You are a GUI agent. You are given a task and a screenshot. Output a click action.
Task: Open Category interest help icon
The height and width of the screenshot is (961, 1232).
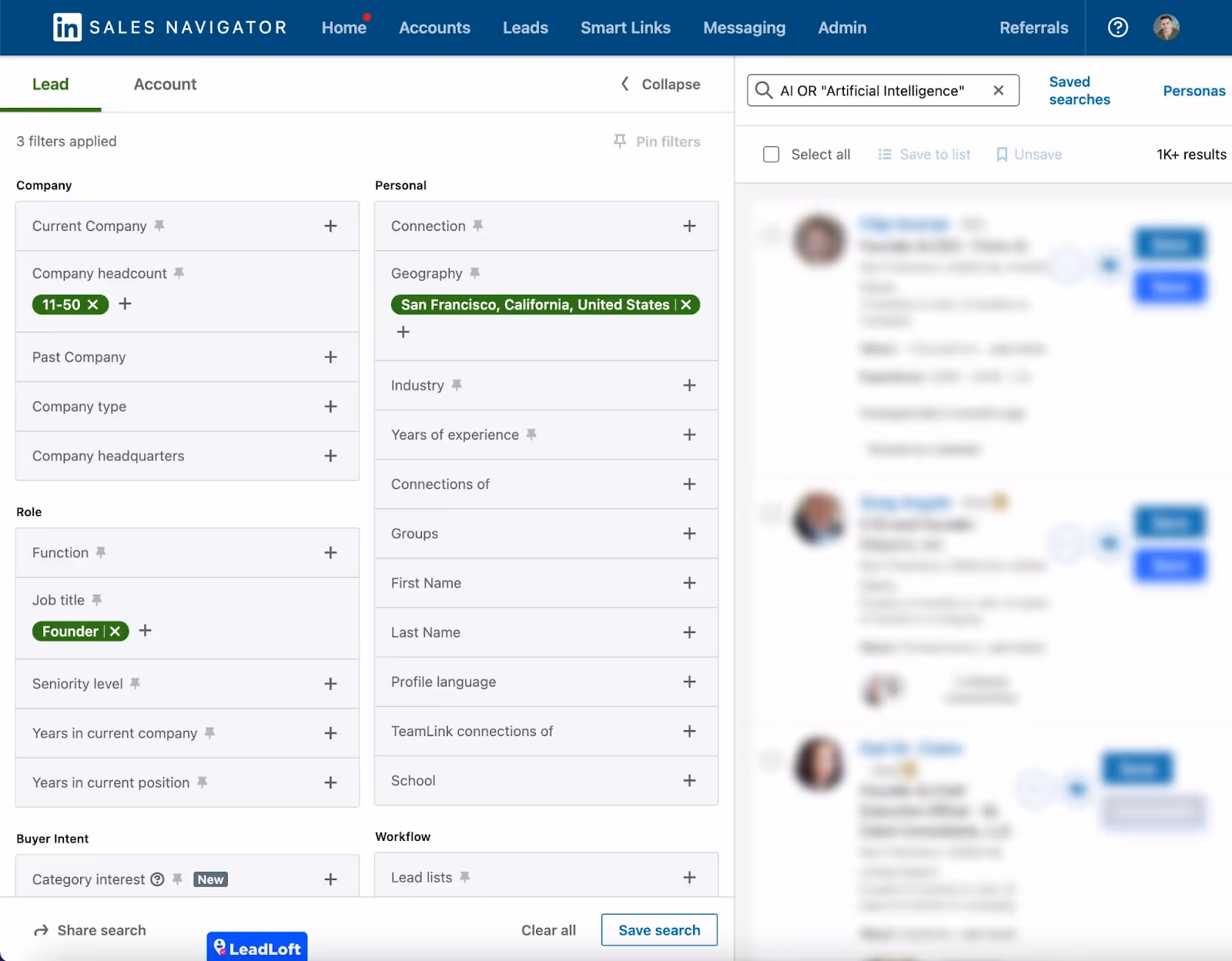tap(157, 879)
